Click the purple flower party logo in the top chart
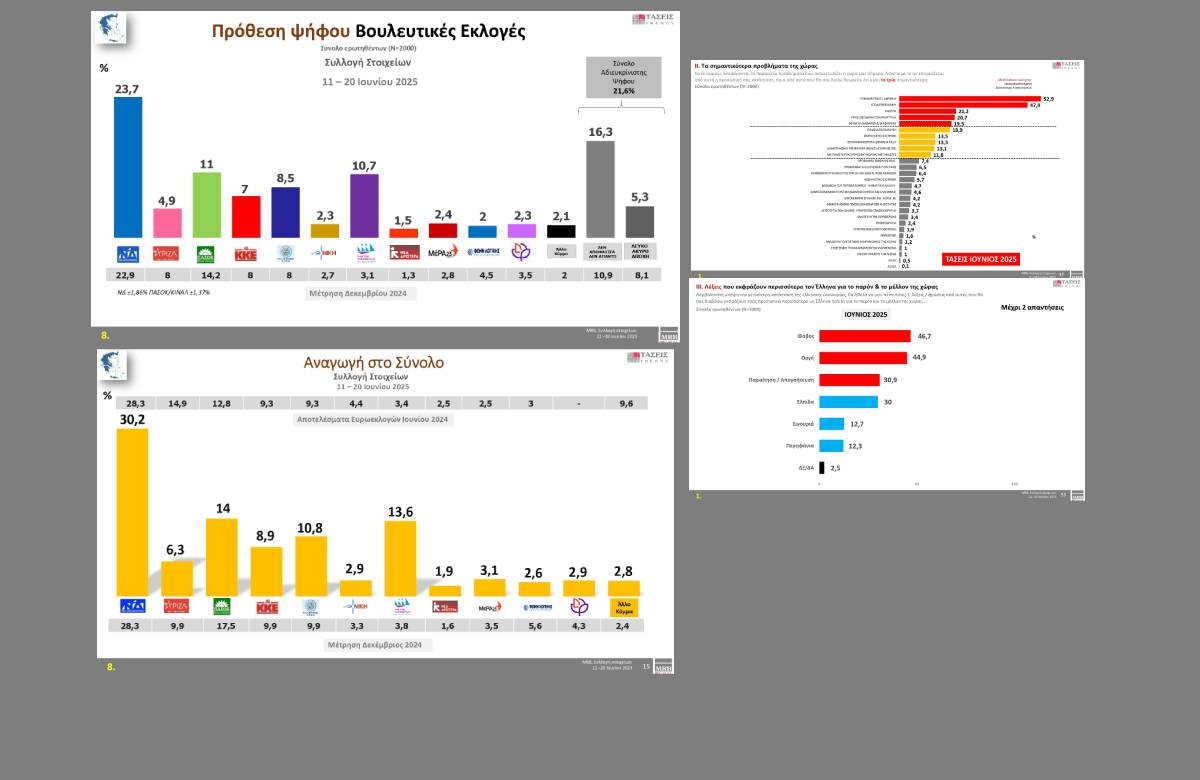This screenshot has width=1200, height=780. (x=521, y=252)
